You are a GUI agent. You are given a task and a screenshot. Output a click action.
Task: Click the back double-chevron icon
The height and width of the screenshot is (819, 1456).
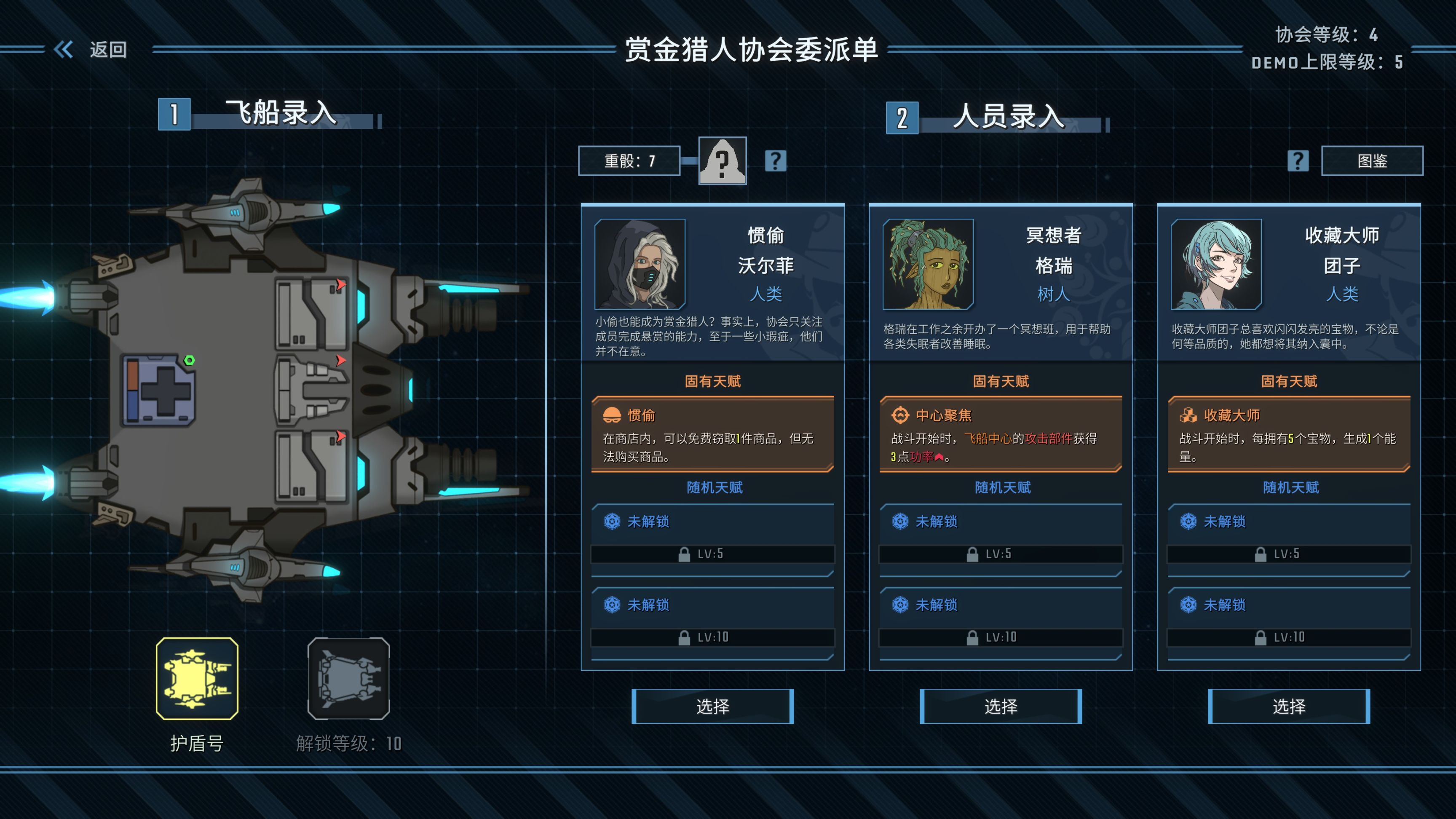point(63,50)
